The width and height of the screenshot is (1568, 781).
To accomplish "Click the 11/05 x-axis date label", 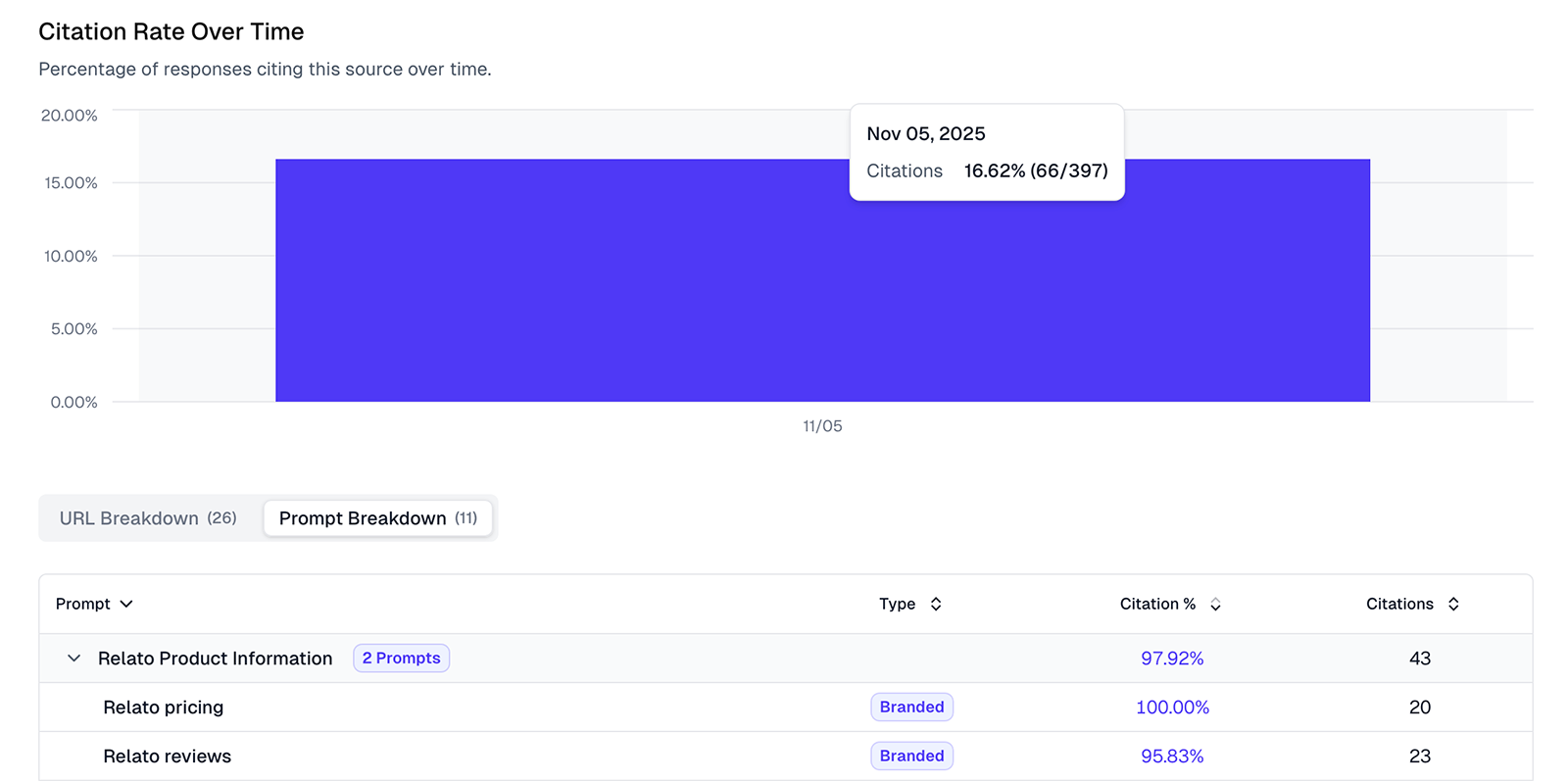I will (822, 426).
